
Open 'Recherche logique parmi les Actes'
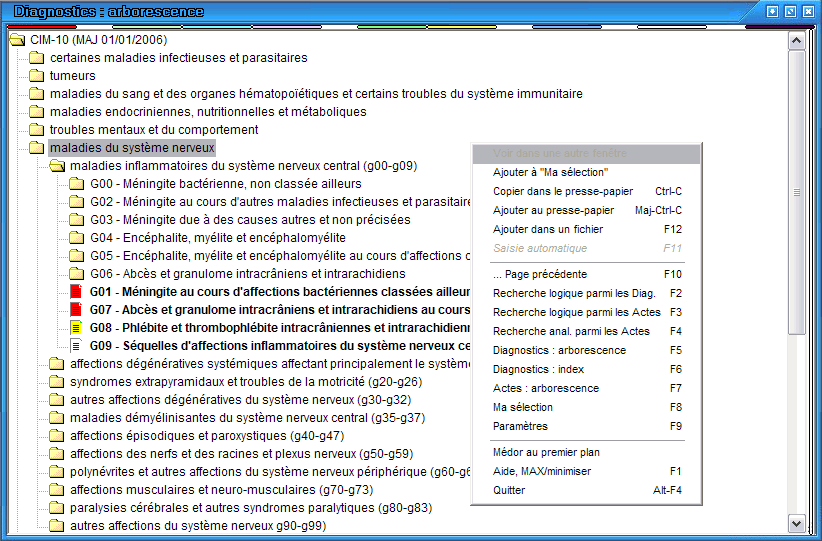pos(586,312)
